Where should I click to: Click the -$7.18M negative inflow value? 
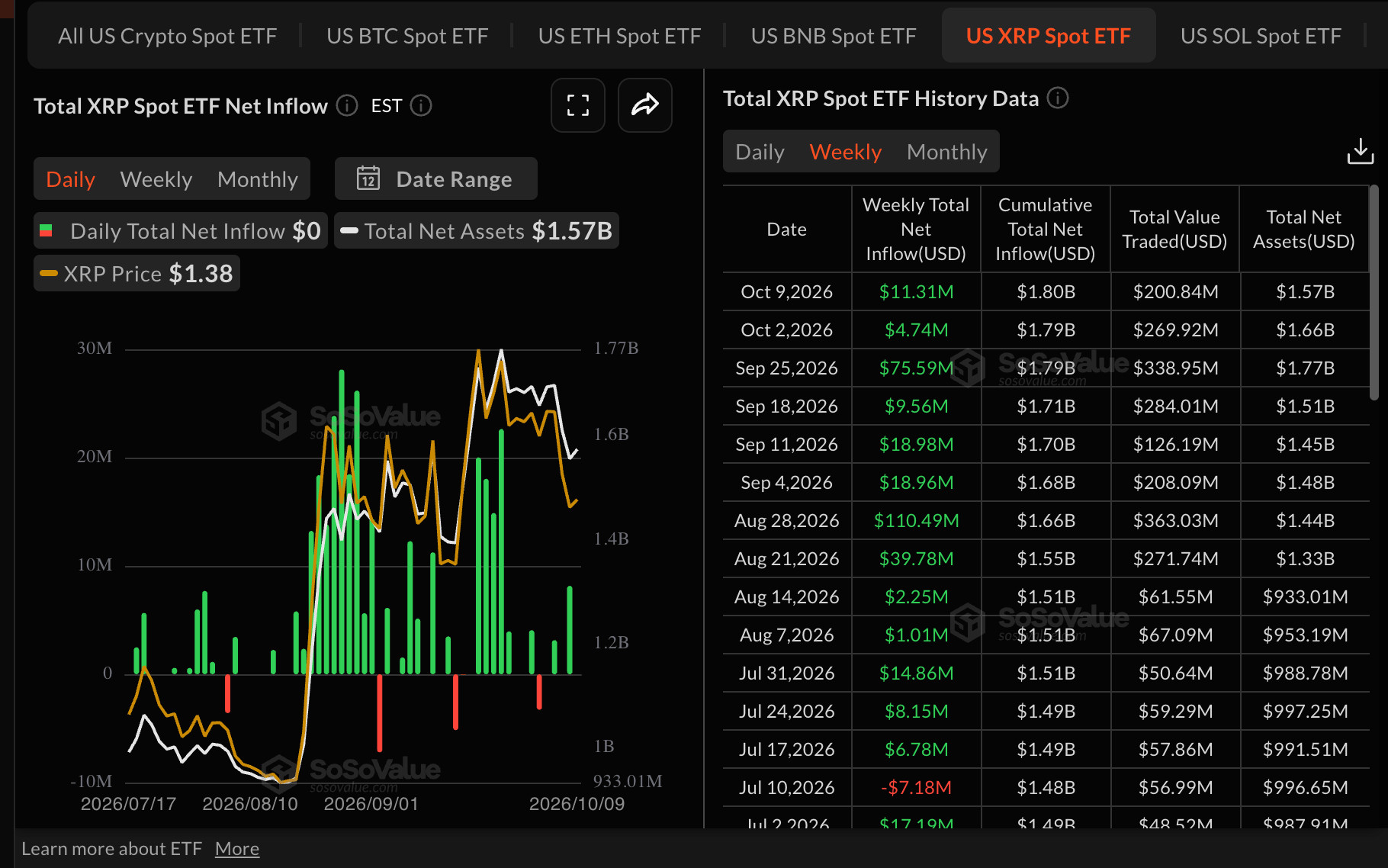(x=916, y=787)
